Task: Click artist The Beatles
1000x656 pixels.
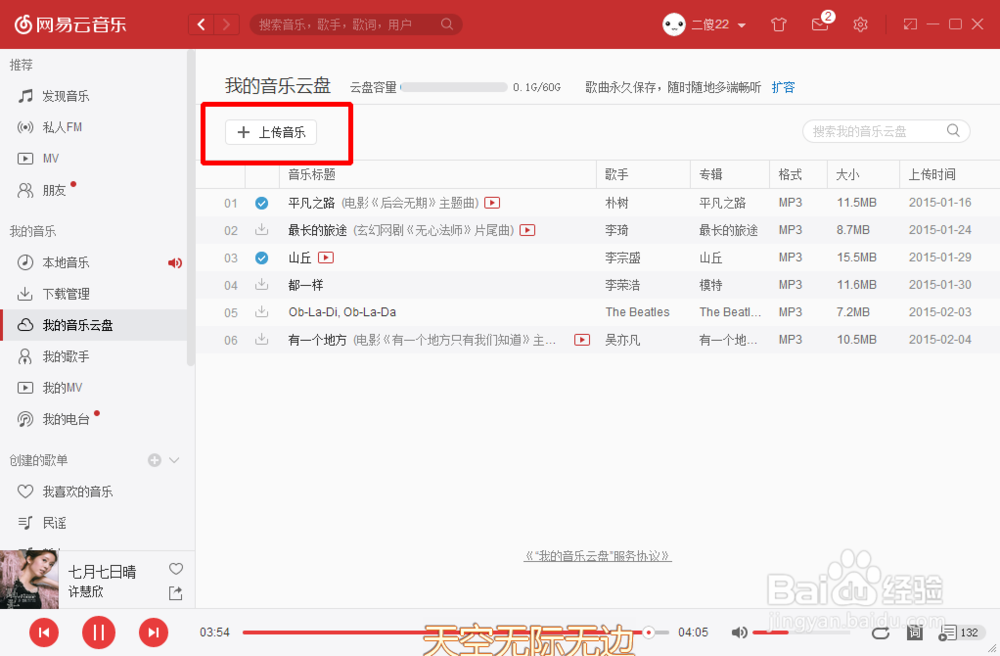Action: pyautogui.click(x=637, y=312)
